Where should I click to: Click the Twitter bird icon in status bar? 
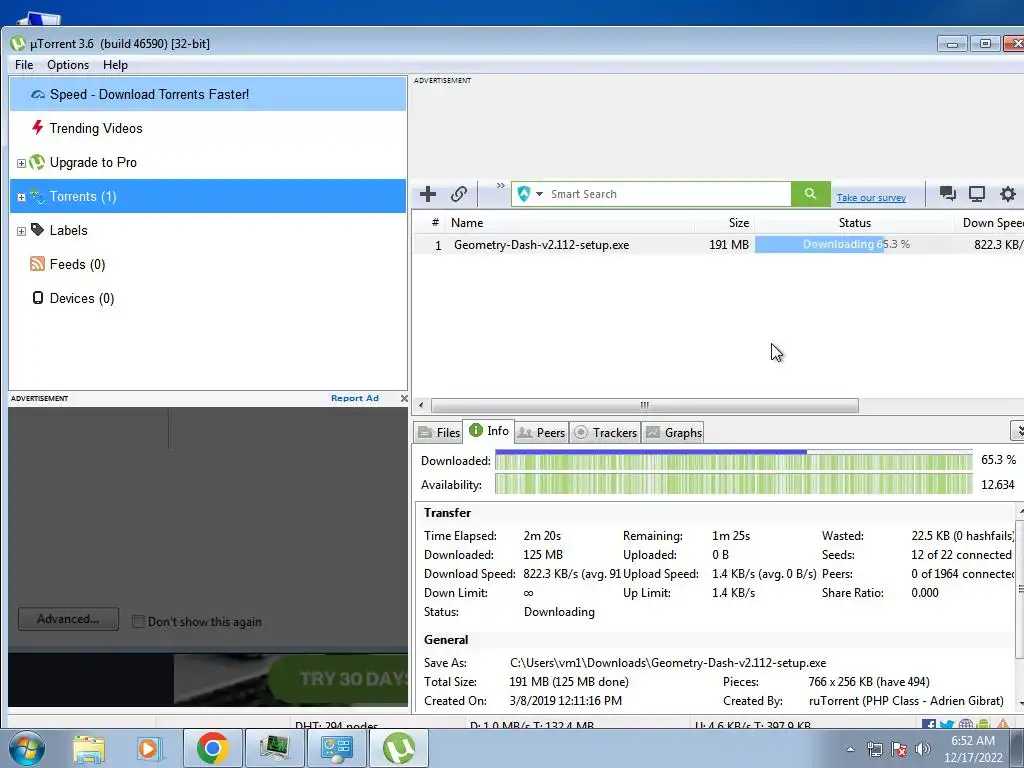[x=947, y=725]
